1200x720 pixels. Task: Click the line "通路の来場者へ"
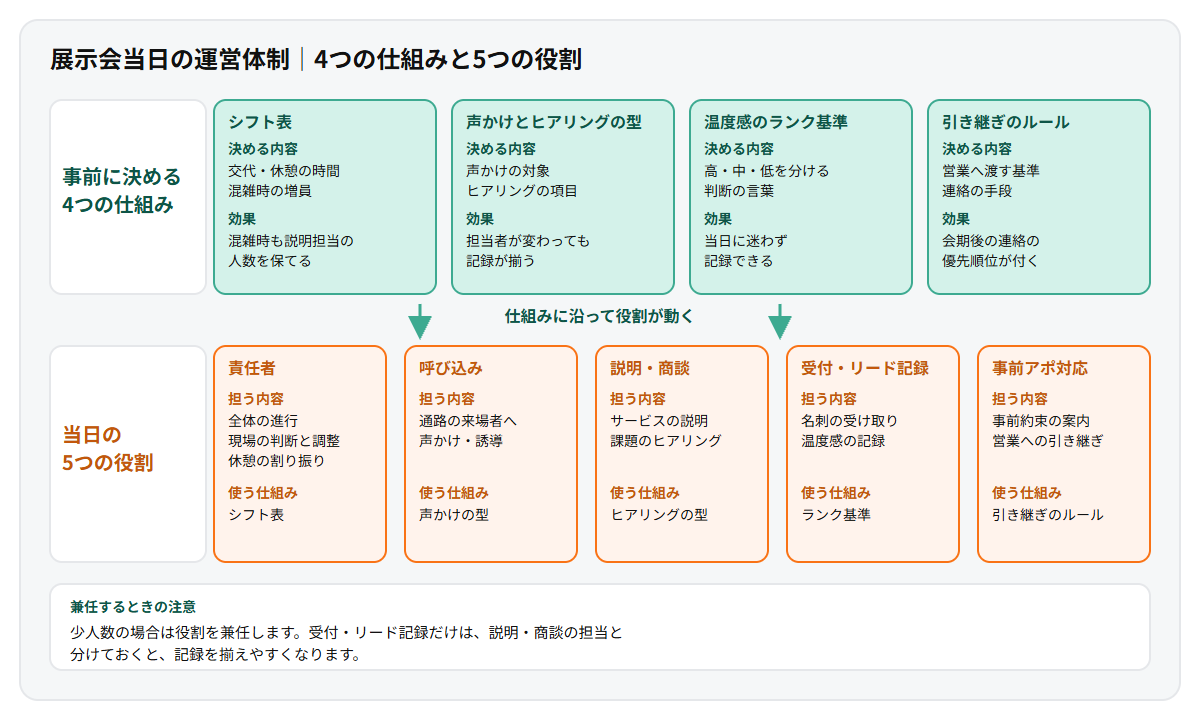(x=468, y=421)
